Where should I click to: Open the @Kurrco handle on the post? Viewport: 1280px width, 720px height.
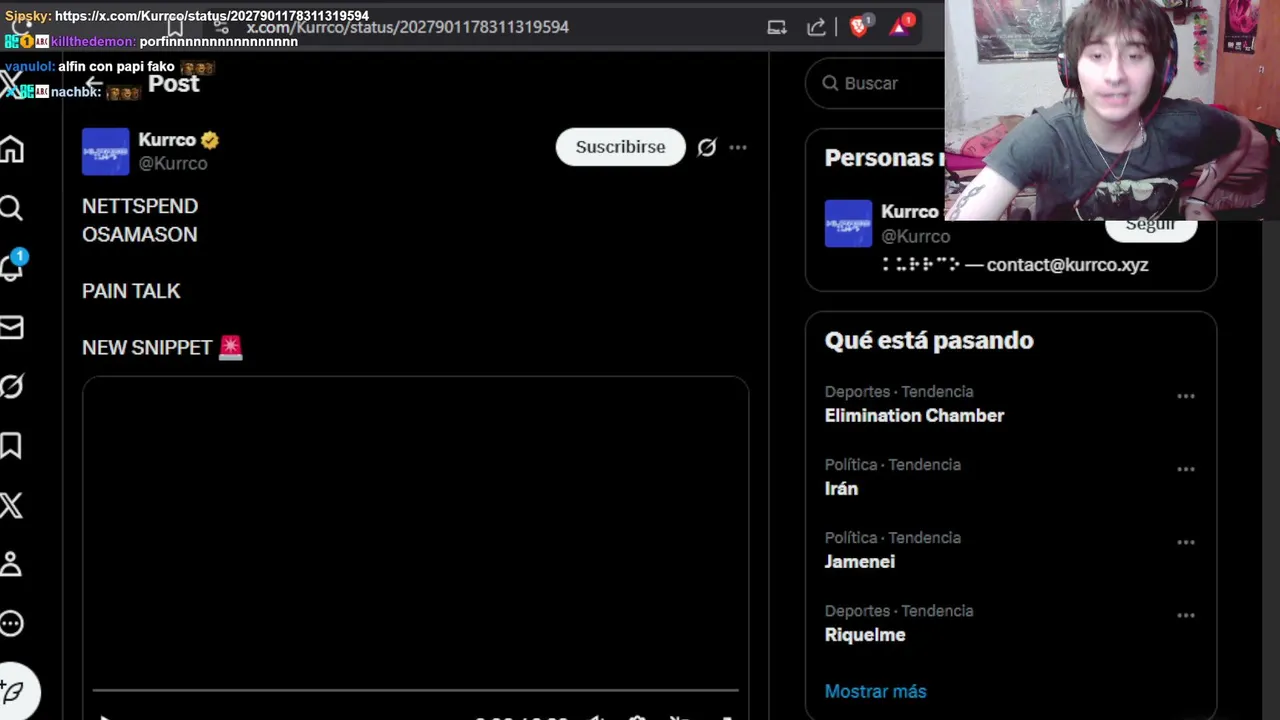point(172,163)
